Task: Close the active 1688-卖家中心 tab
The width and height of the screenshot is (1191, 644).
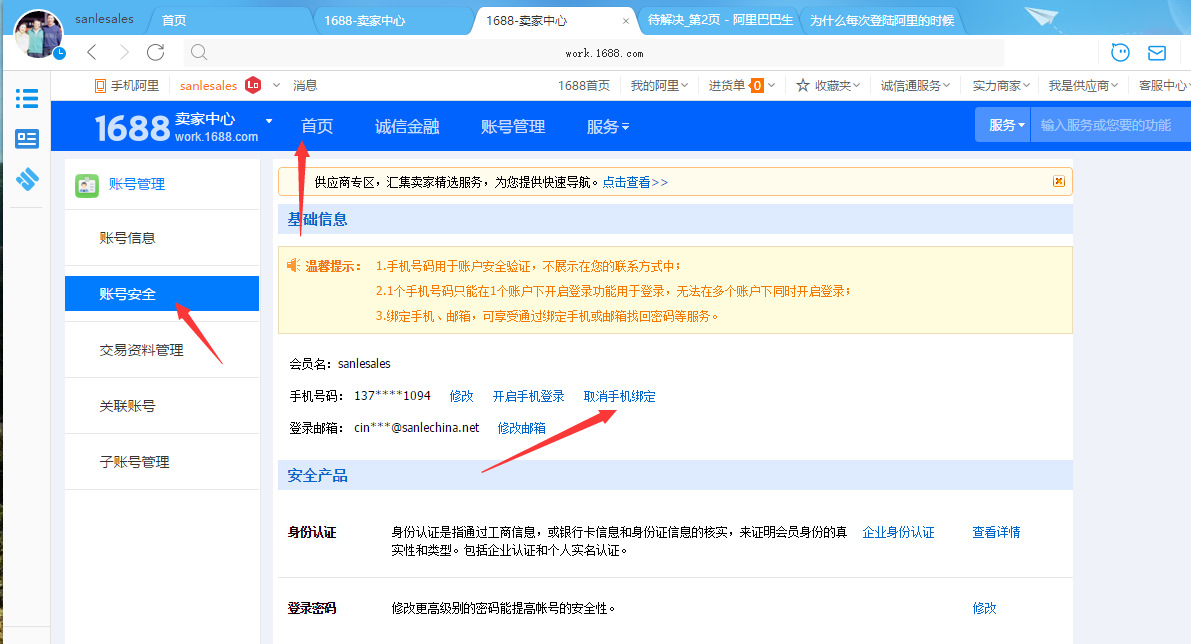Action: pos(626,21)
